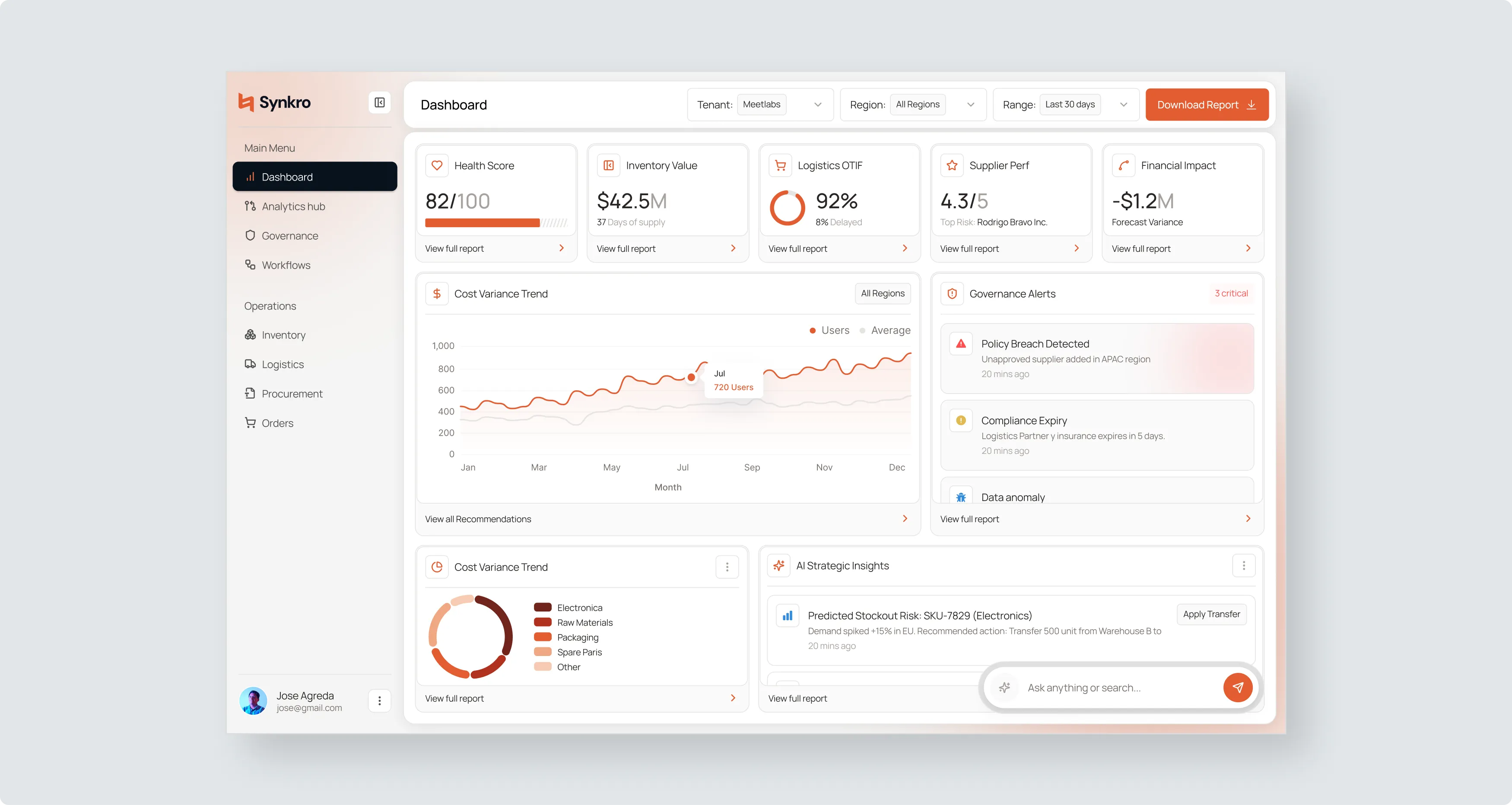Click the Apply Transfer button
Screen dimensions: 1512x805
coord(1211,614)
